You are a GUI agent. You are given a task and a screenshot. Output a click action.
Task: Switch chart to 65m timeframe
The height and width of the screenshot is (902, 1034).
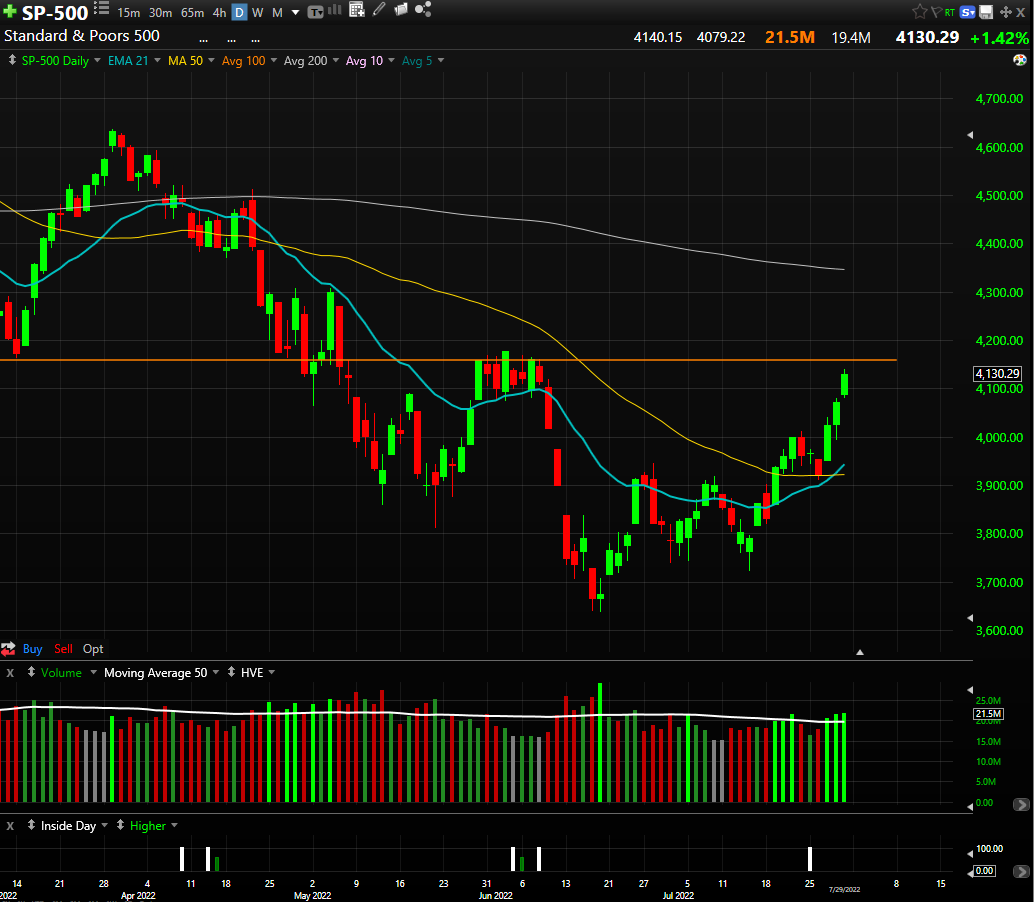(193, 13)
